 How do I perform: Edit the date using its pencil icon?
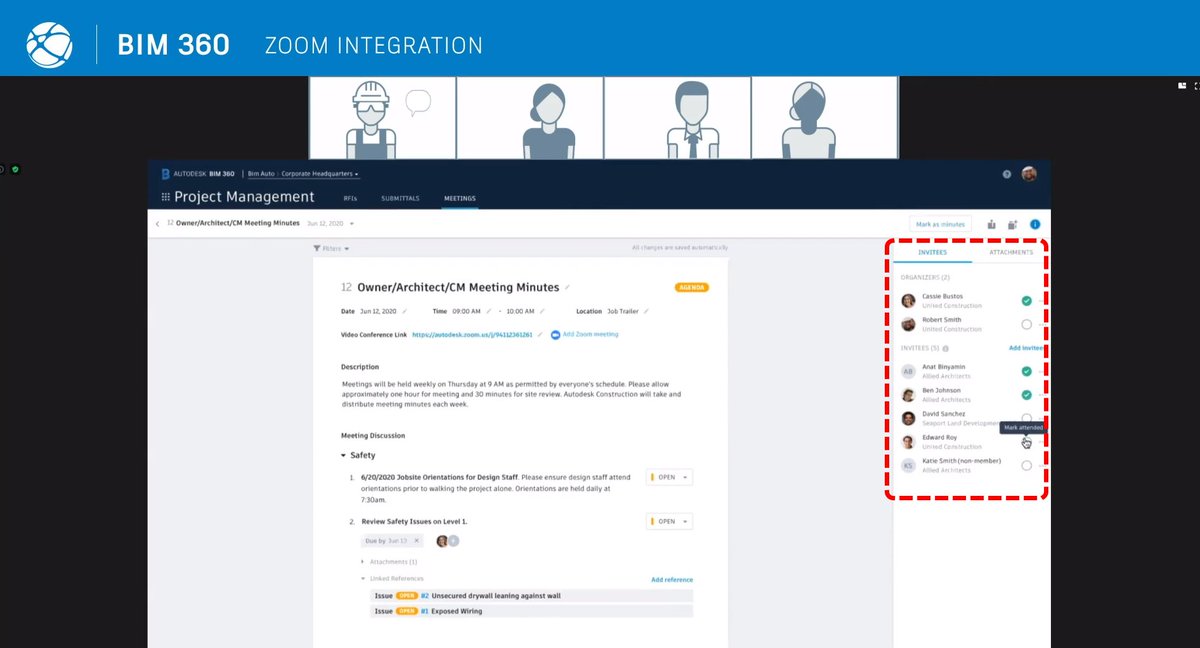(405, 312)
